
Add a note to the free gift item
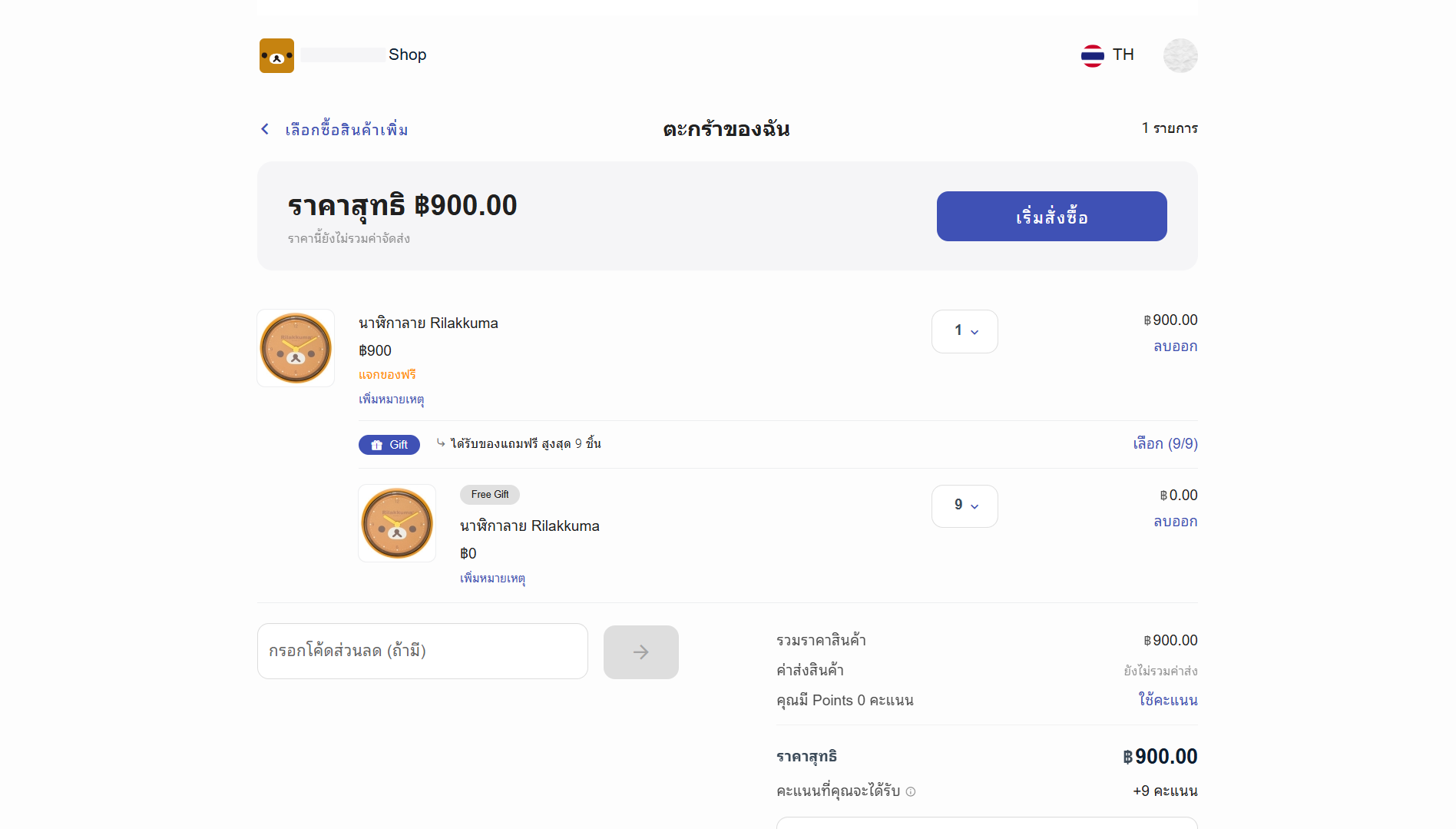[x=492, y=578]
